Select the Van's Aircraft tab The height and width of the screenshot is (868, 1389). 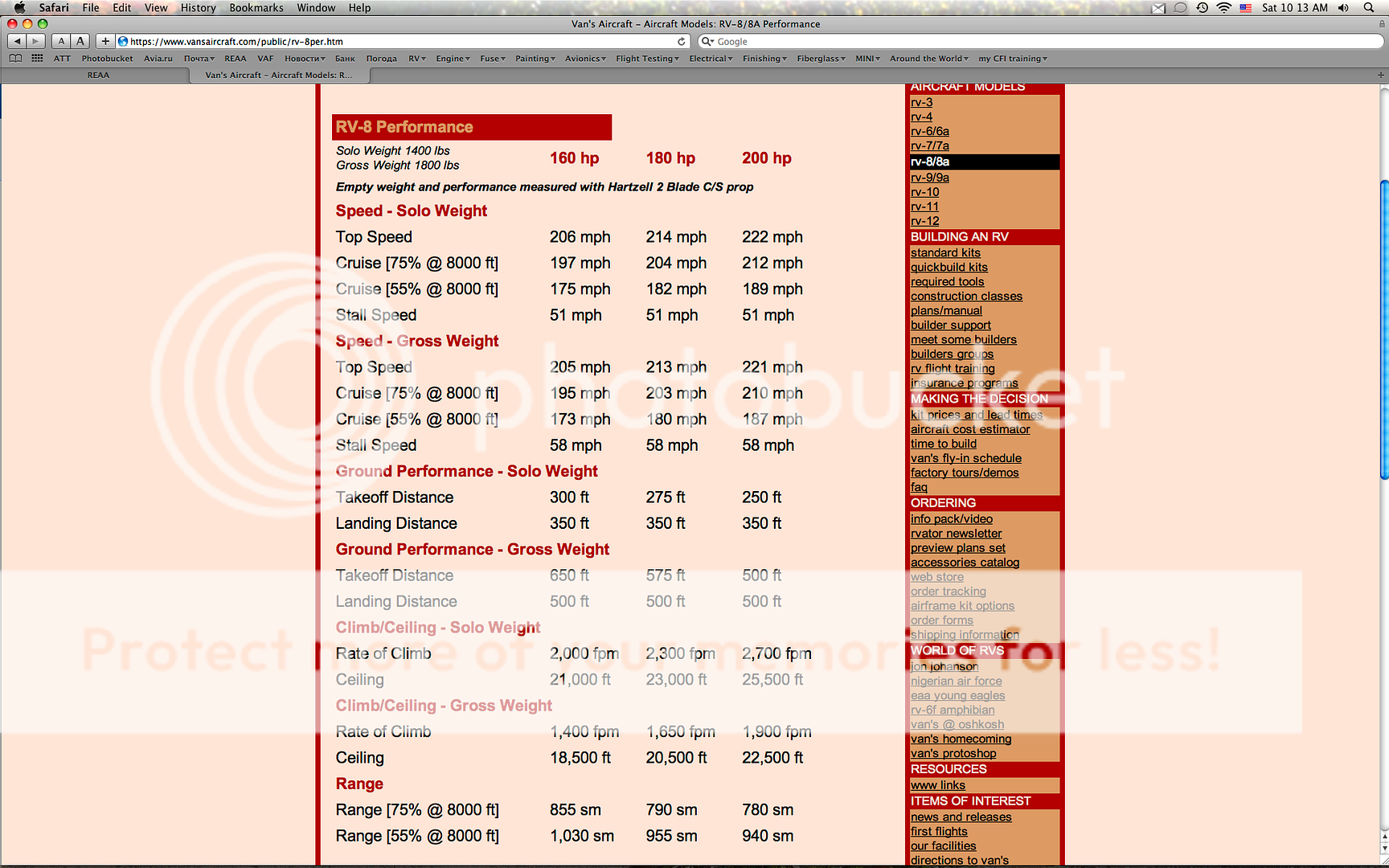[x=279, y=75]
